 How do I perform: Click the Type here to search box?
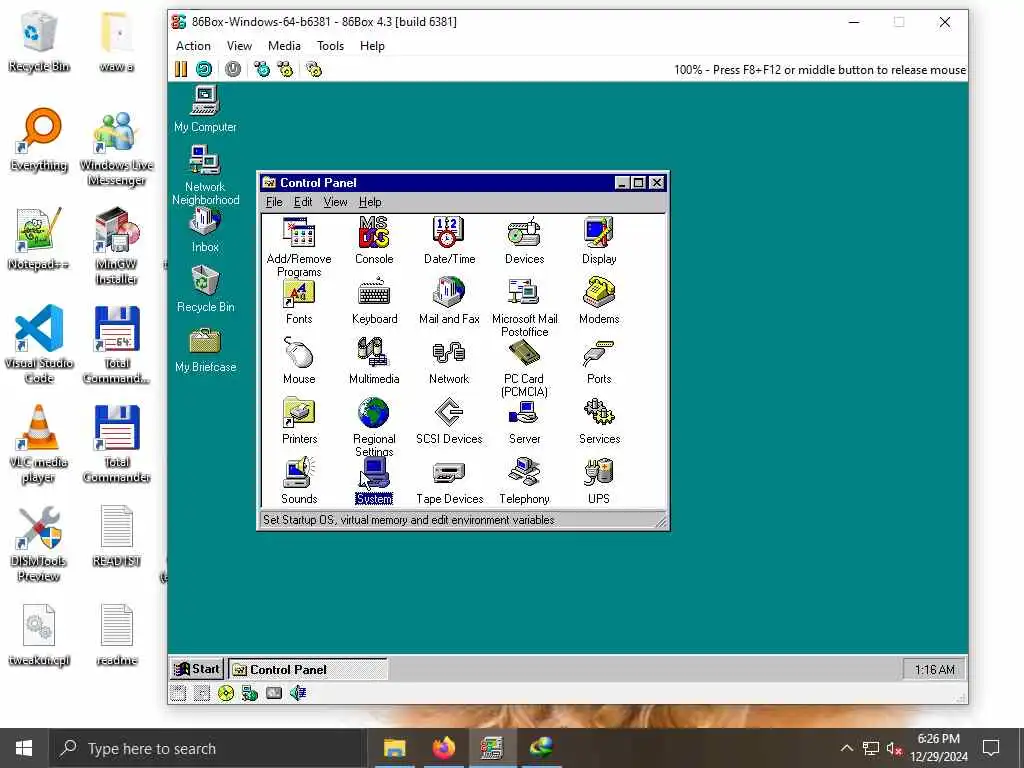coord(207,748)
